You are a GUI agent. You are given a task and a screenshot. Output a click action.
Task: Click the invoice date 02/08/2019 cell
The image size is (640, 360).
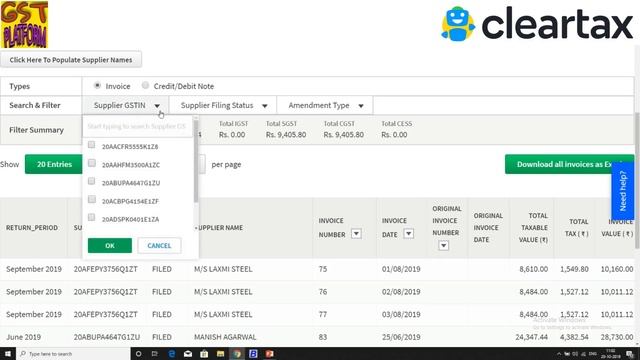click(x=401, y=292)
